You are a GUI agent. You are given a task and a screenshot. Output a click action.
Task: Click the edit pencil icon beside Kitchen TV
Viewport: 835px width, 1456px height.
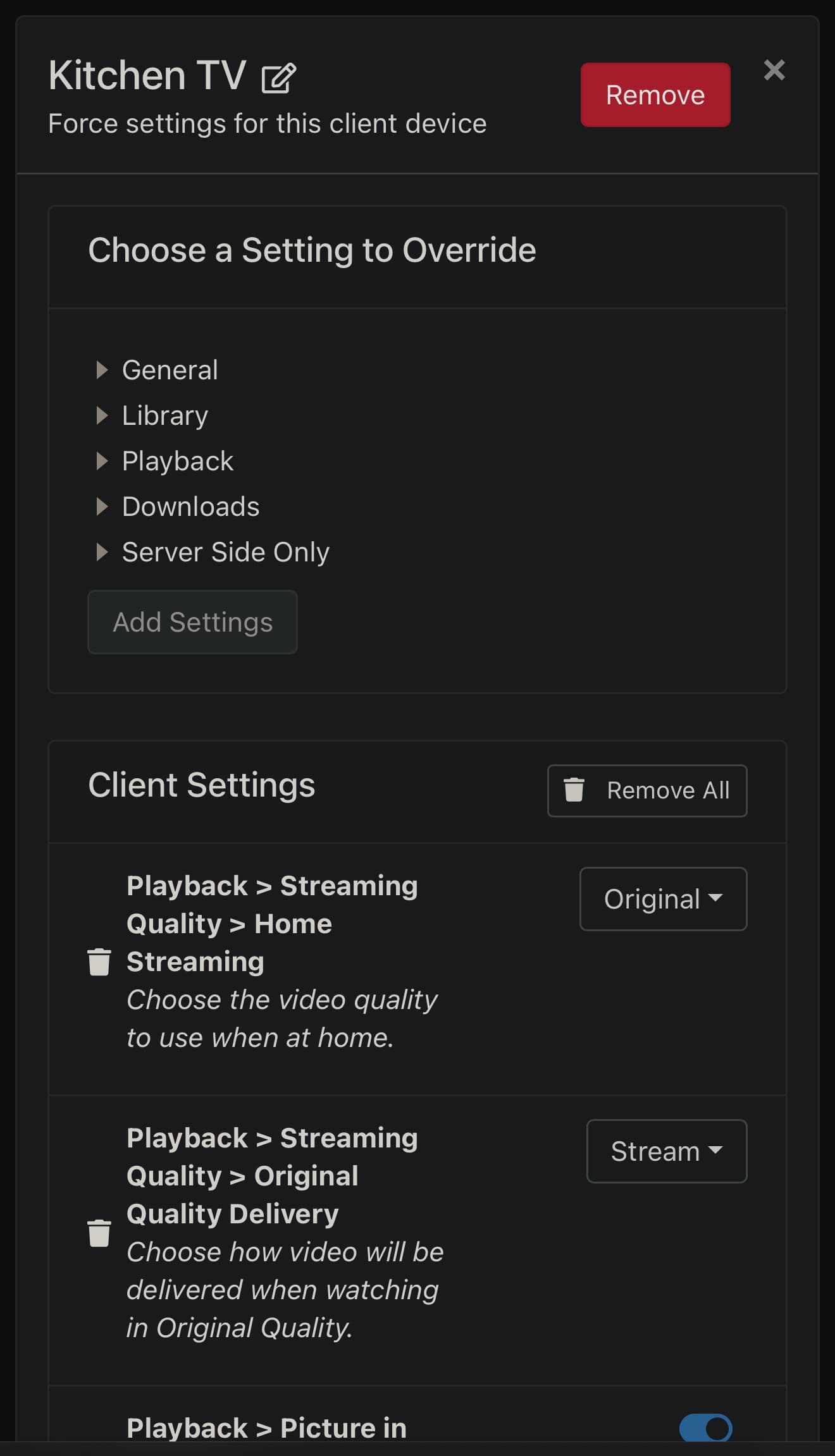pyautogui.click(x=278, y=78)
